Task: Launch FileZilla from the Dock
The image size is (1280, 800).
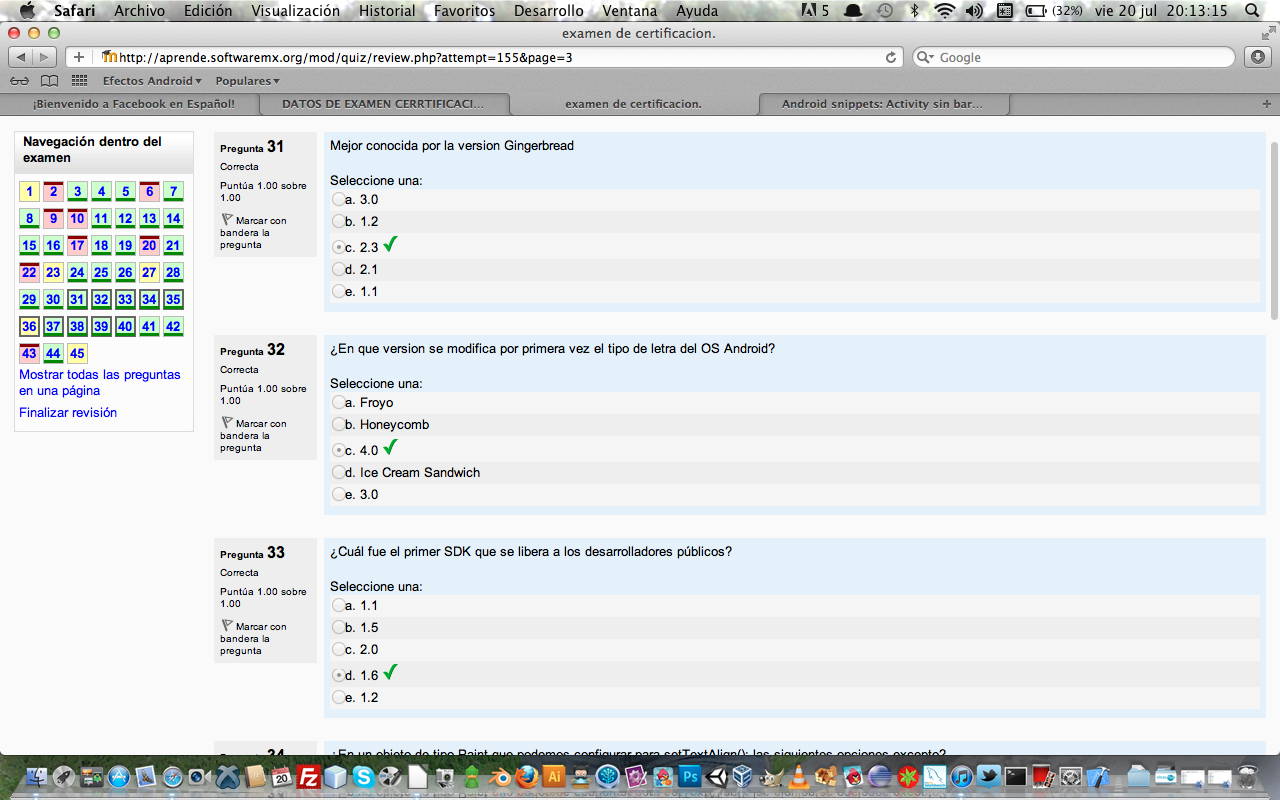Action: 309,776
